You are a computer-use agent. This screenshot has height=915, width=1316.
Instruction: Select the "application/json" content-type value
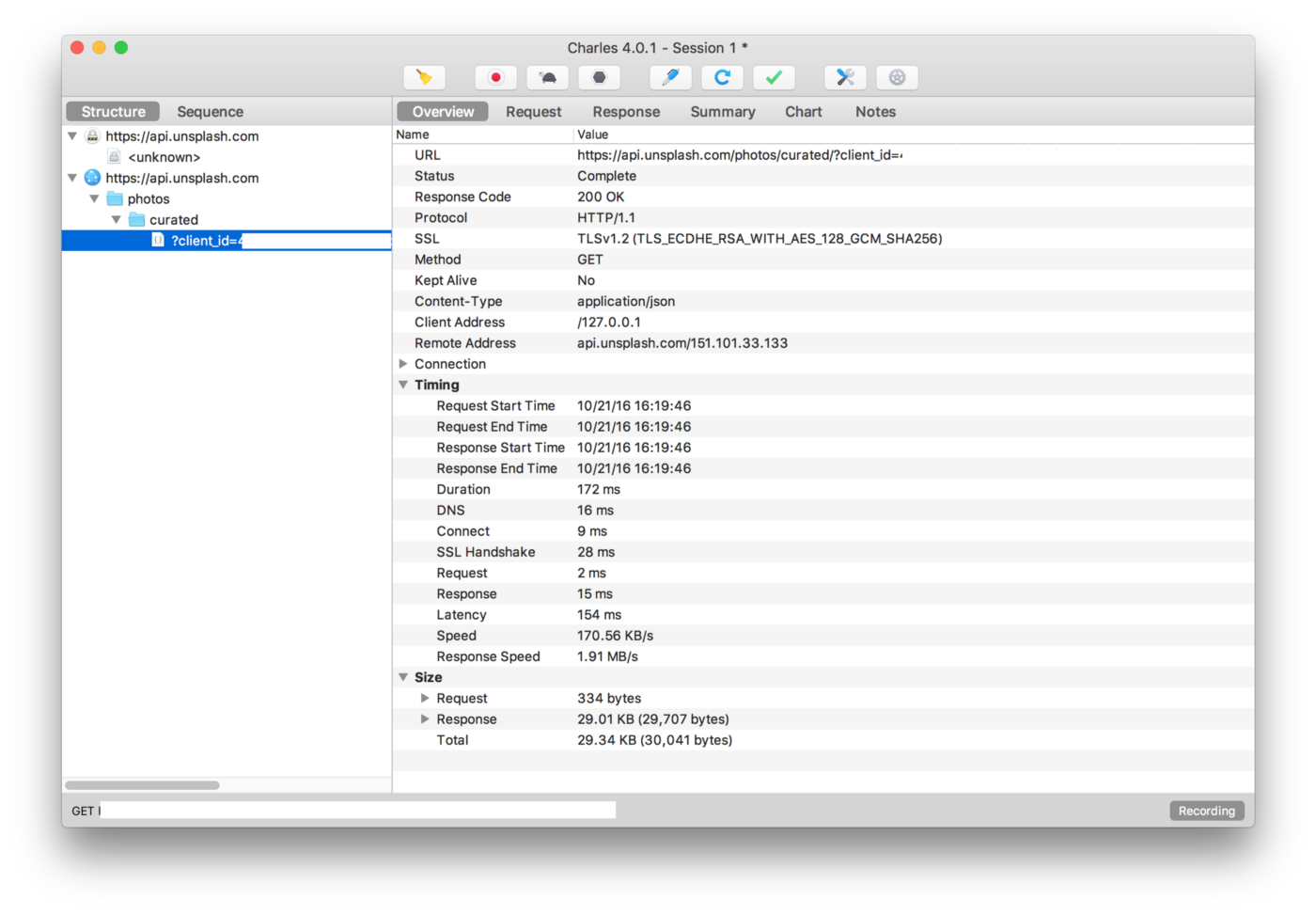[x=626, y=301]
